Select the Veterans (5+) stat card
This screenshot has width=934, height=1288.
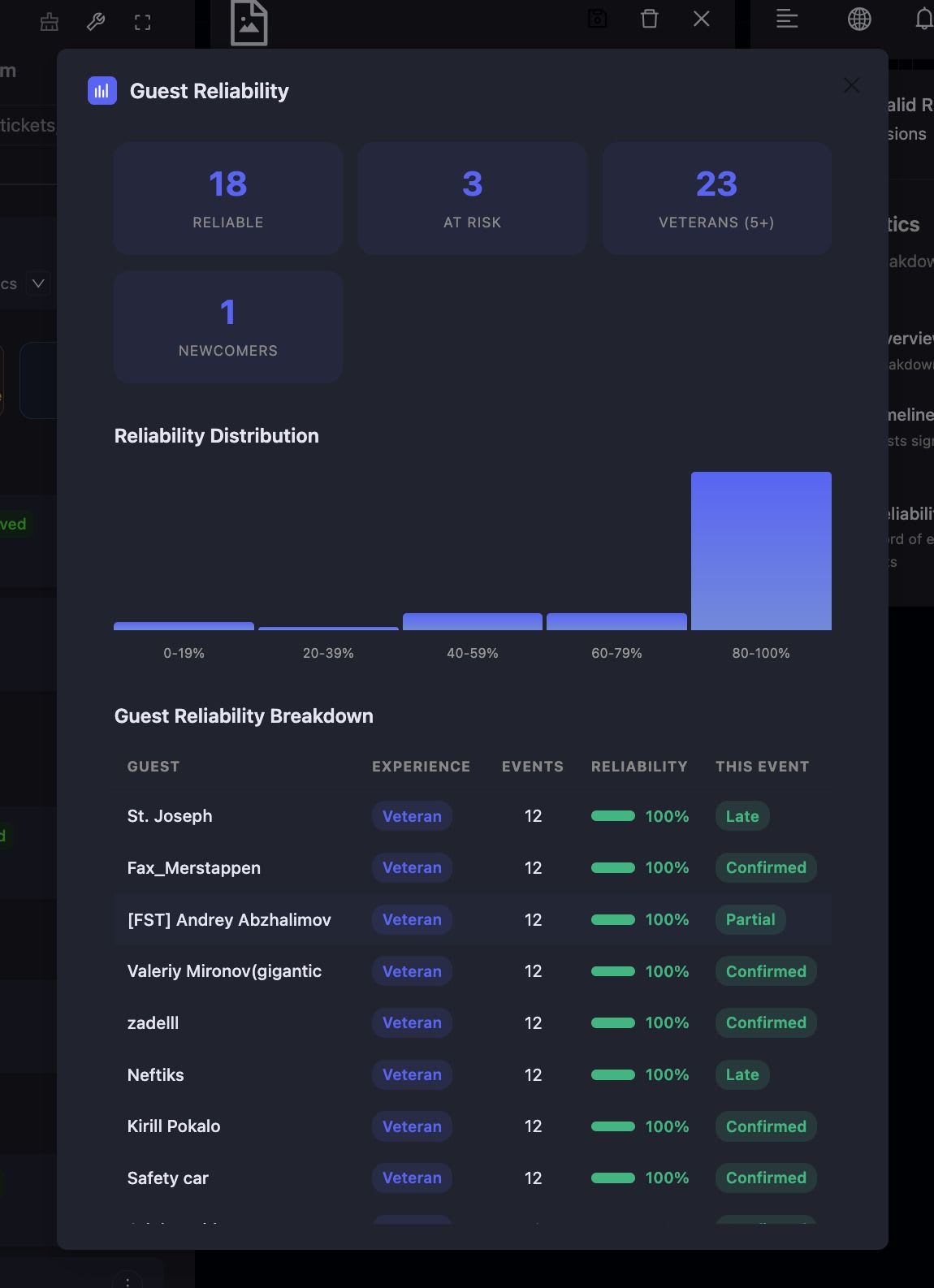pos(716,198)
